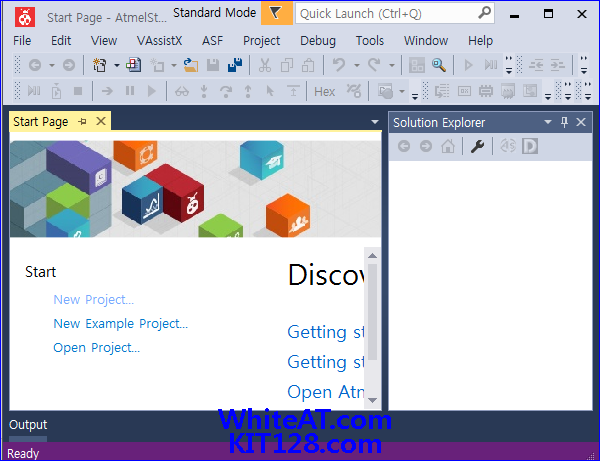Open Navigate Backward history dropdown
Screen dimensions: 600x461
(x=52, y=65)
